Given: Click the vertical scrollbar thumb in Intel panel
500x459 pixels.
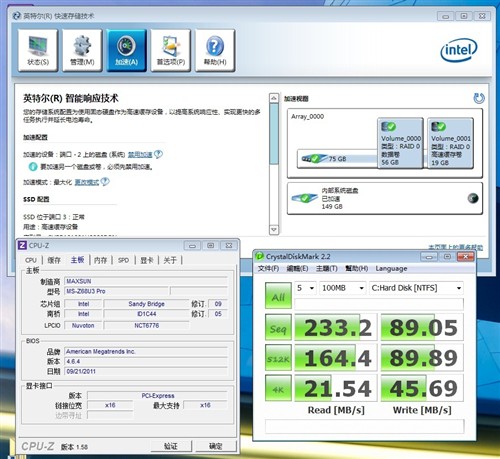Looking at the screenshot, I should click(274, 133).
